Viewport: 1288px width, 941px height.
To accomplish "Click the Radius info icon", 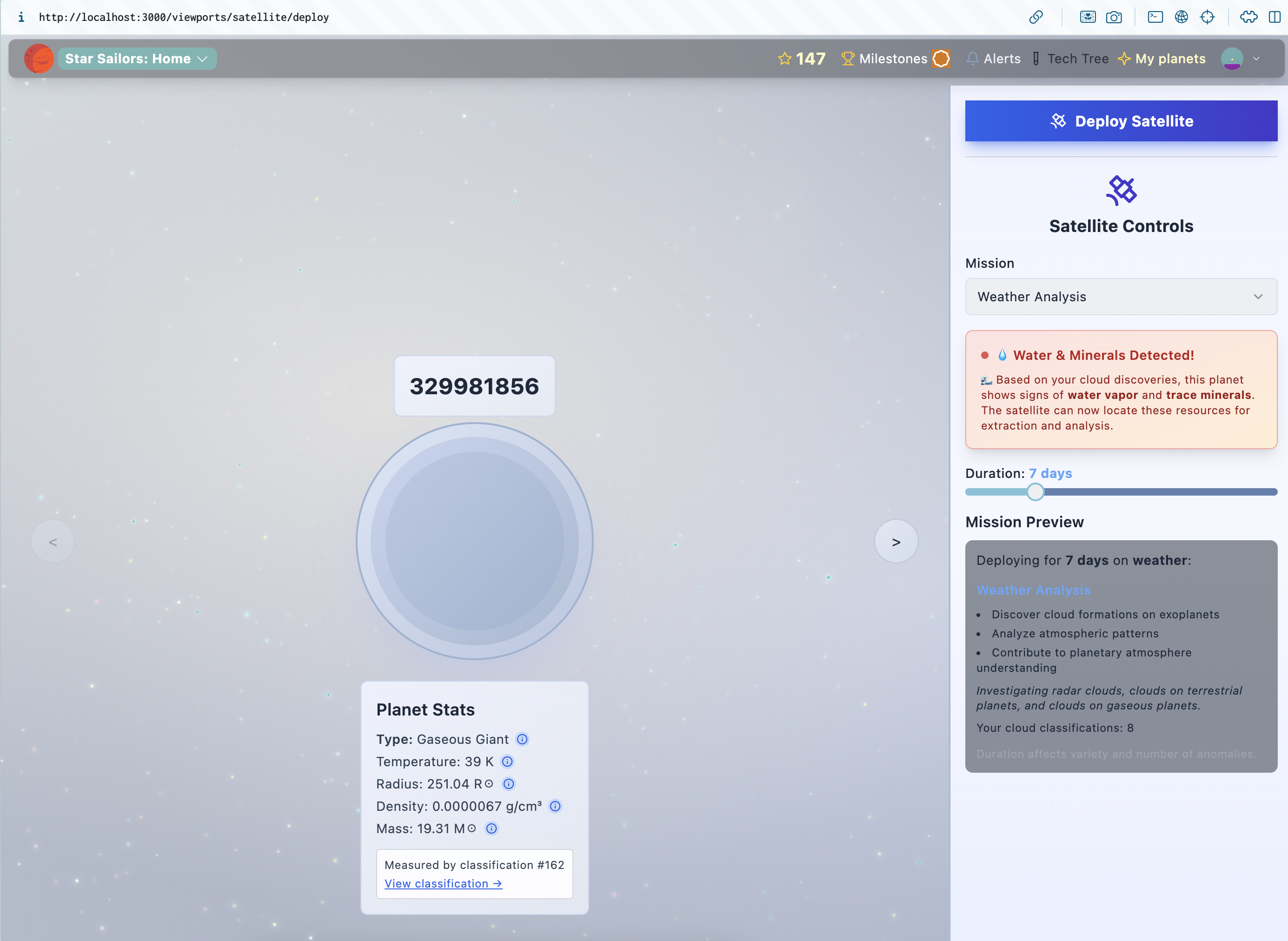I will pyautogui.click(x=509, y=784).
